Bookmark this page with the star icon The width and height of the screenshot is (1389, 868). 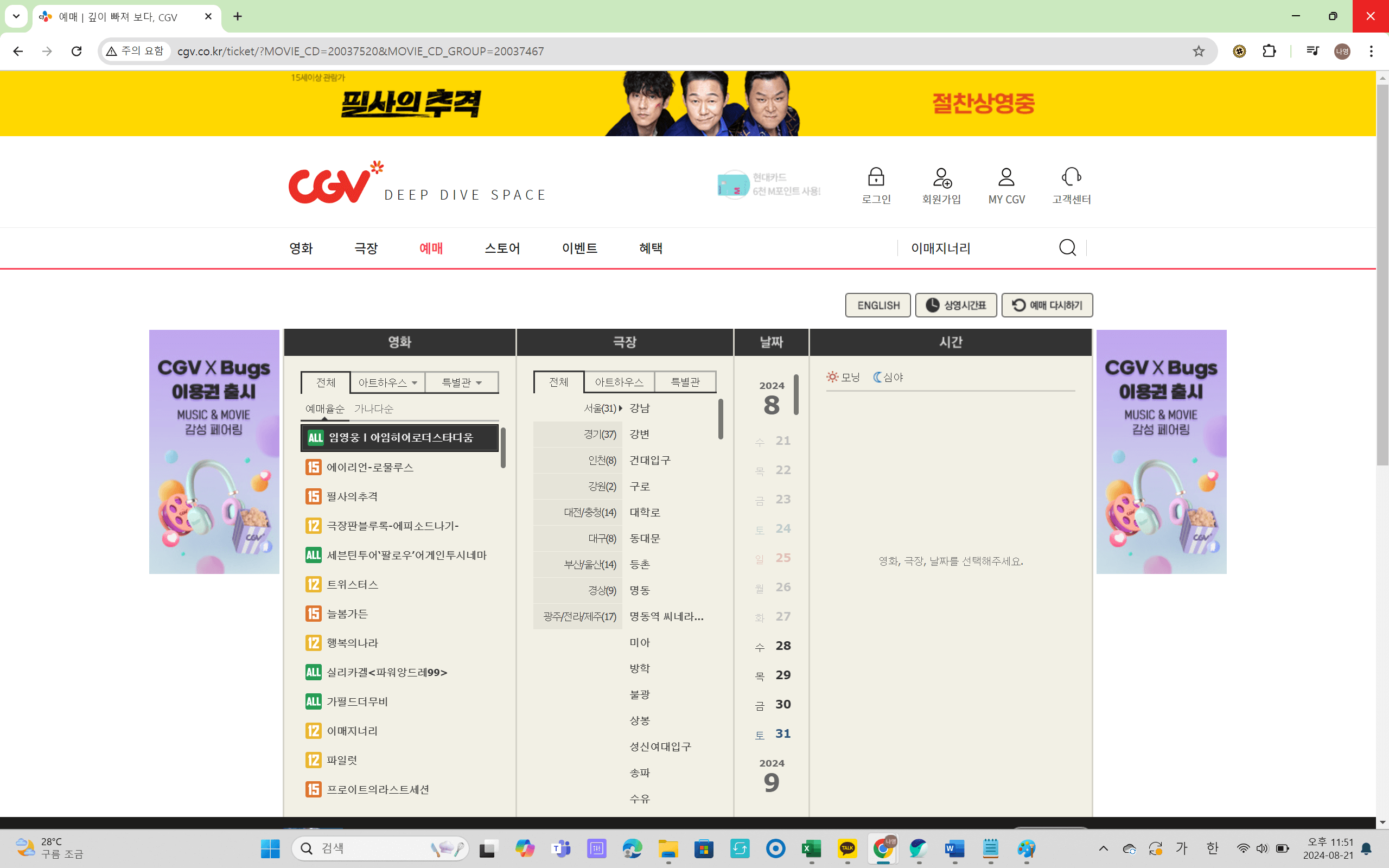(1199, 51)
